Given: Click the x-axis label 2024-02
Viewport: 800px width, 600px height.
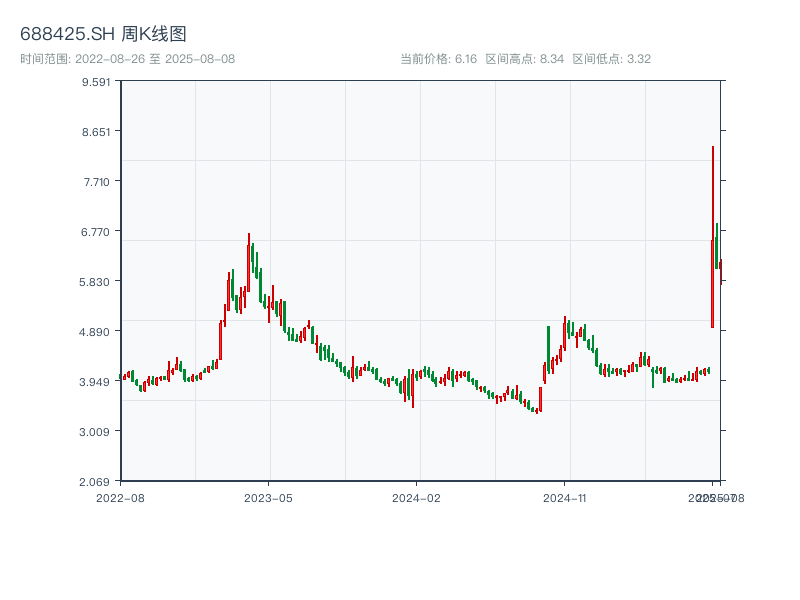Looking at the screenshot, I should (x=416, y=498).
